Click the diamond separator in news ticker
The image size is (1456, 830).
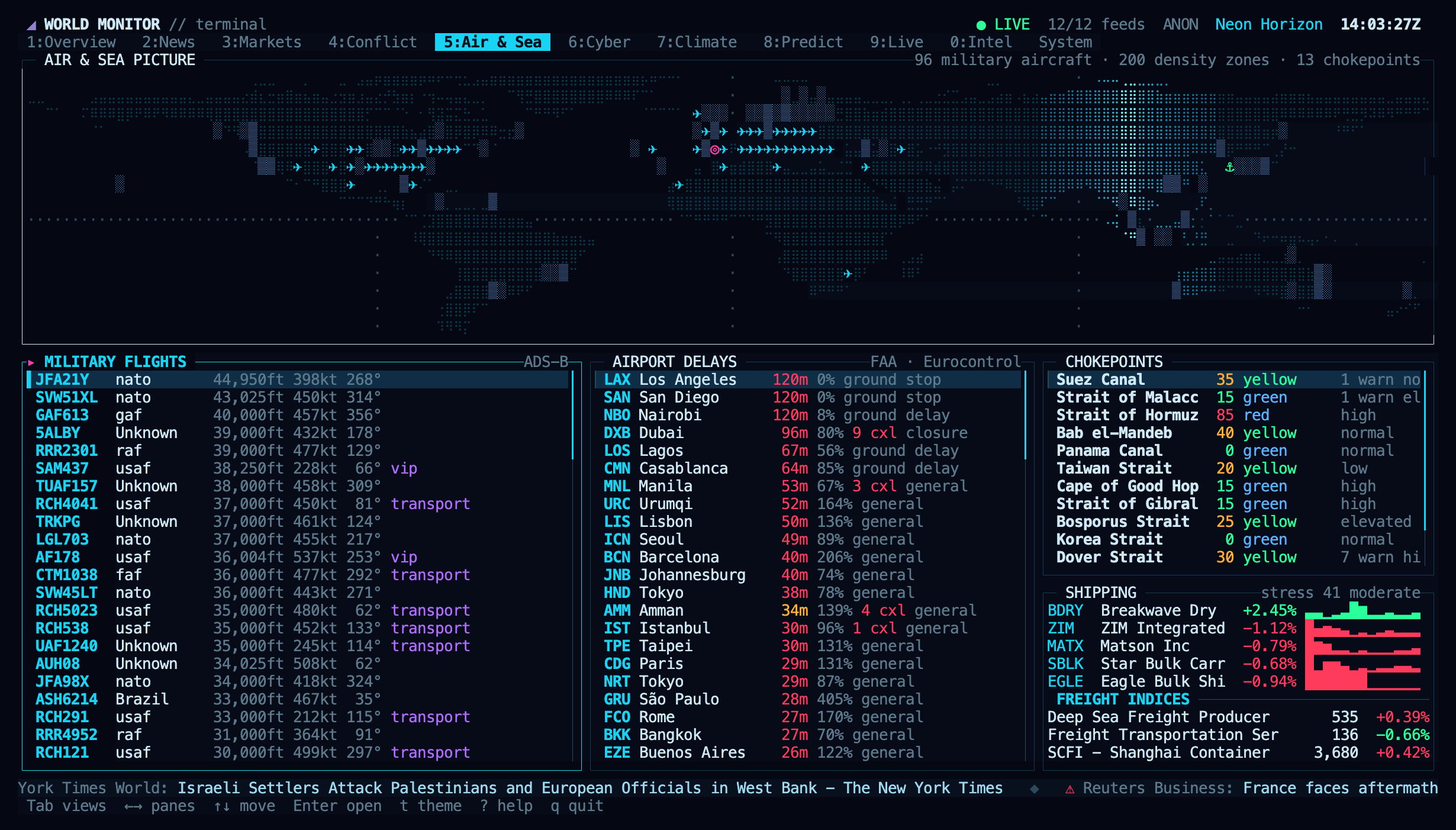click(x=1034, y=789)
